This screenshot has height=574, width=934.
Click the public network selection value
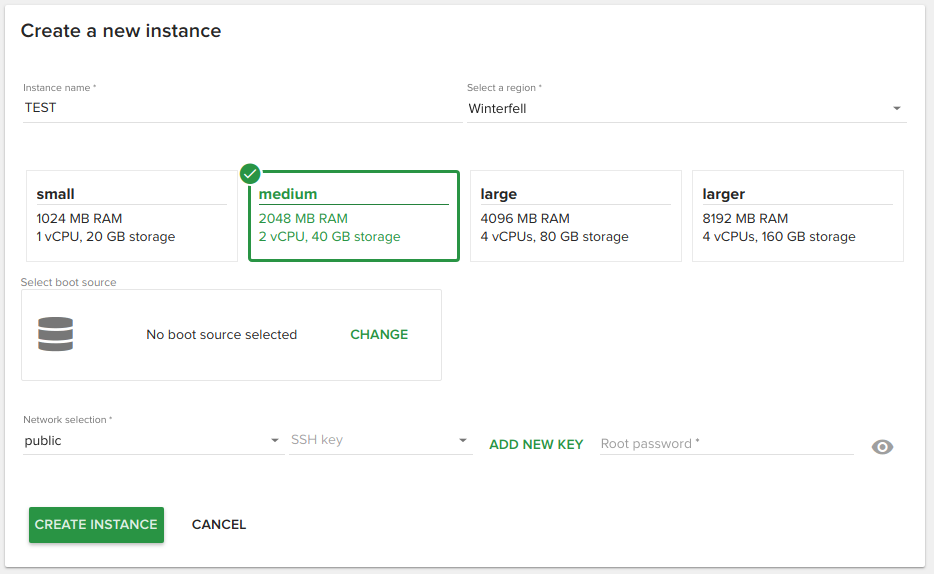44,441
